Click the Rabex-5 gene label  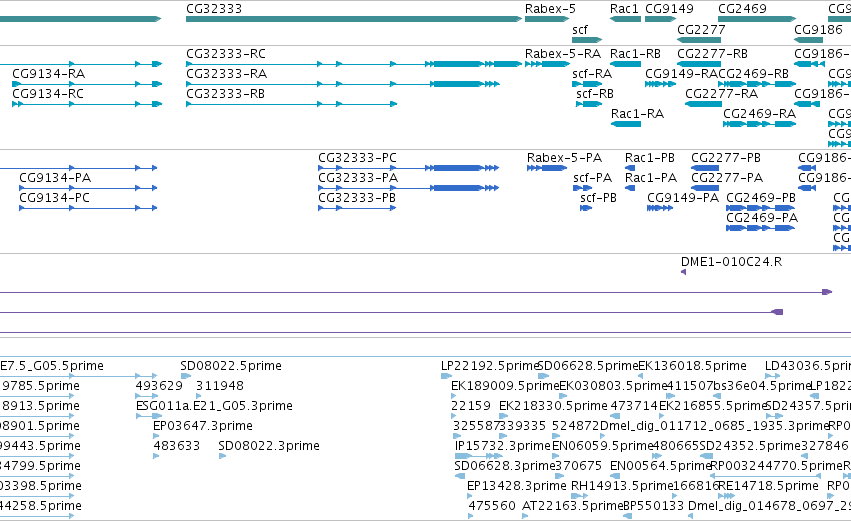[x=550, y=9]
